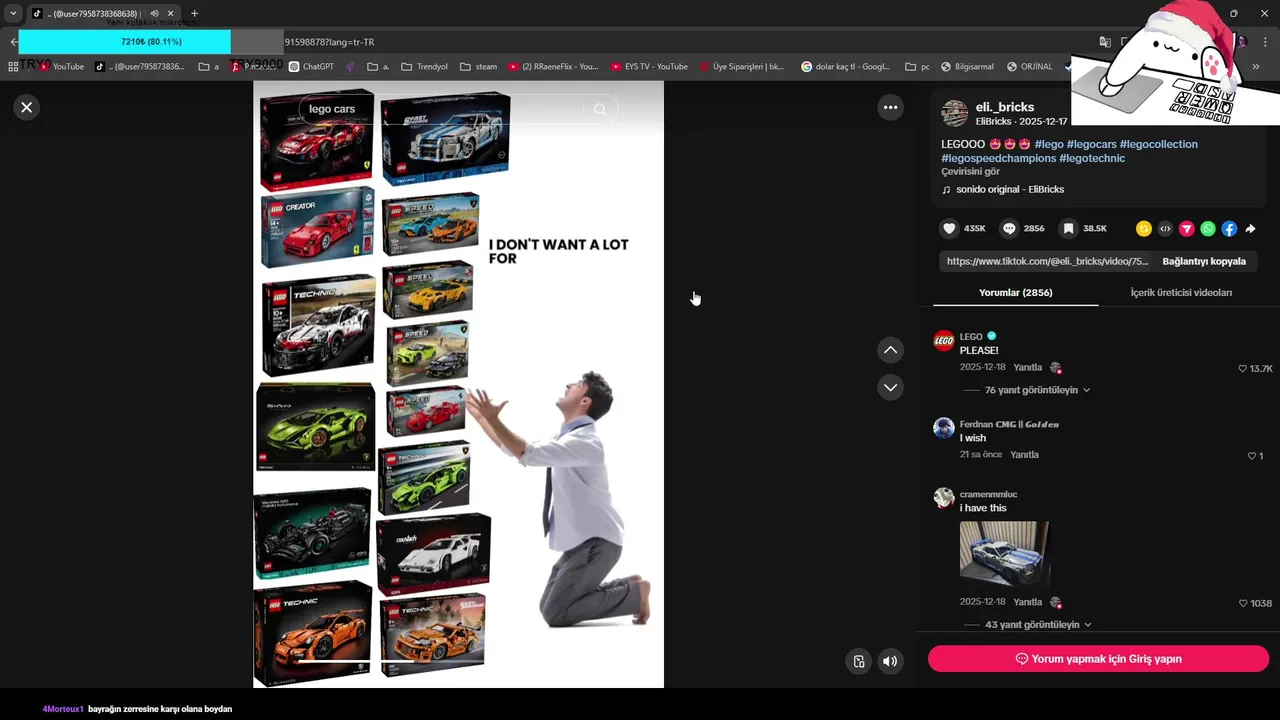Screen dimensions: 1280x720
Task: Open the EYS TV - YouTube bookmark
Action: (649, 67)
